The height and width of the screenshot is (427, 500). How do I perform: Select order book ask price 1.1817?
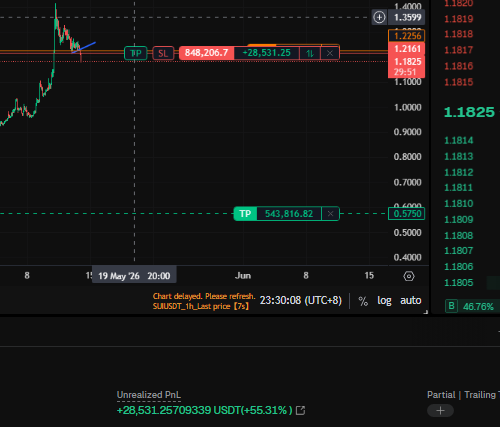(x=459, y=50)
